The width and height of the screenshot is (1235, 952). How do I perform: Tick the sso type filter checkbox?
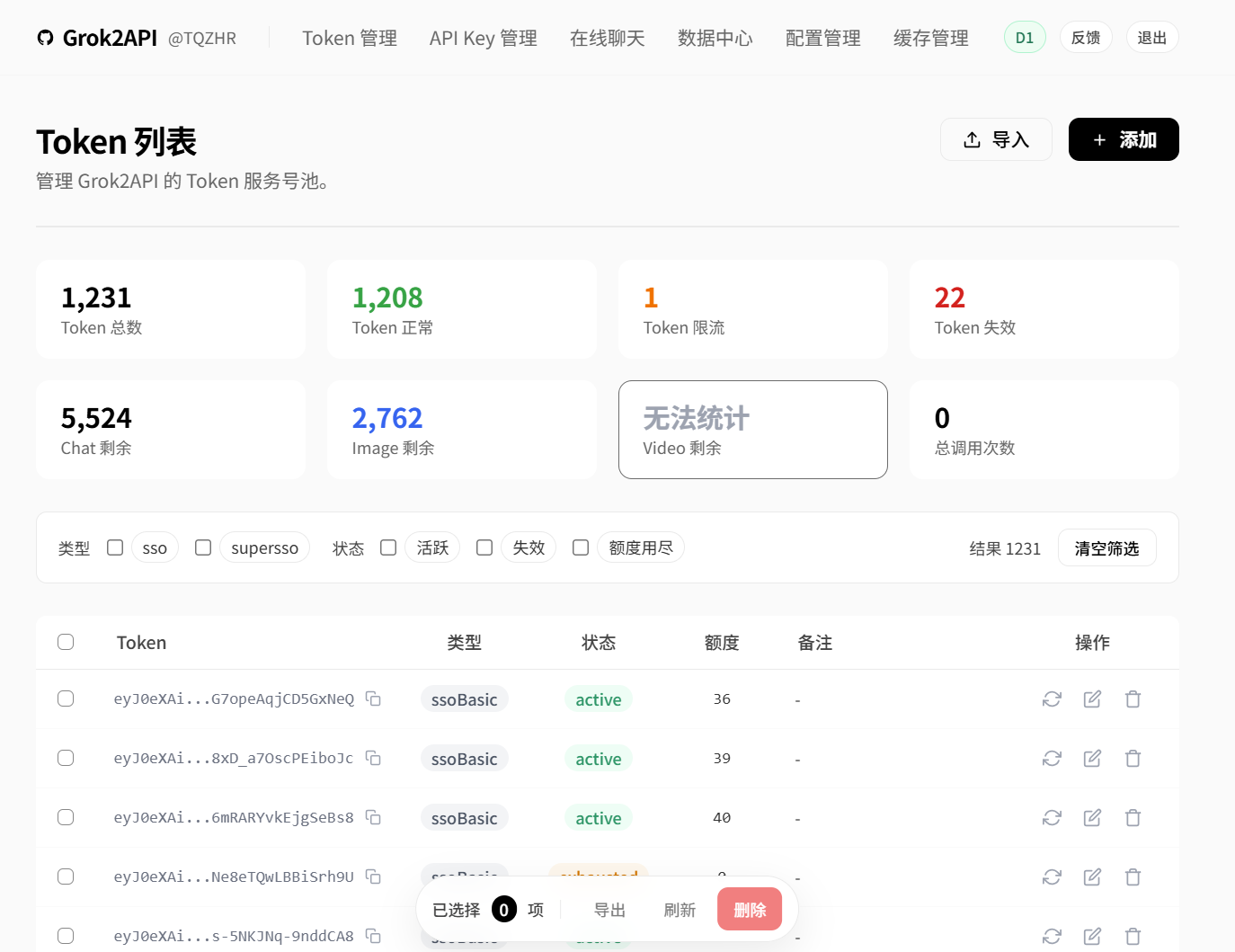point(115,547)
